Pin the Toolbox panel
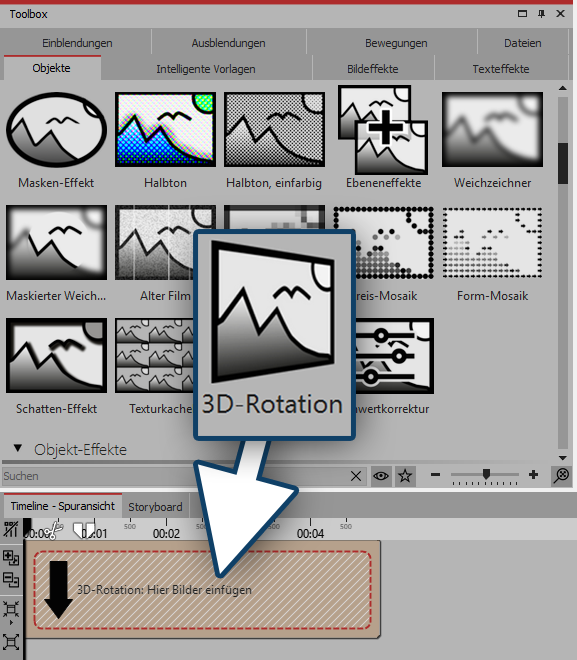The image size is (577, 660). (x=542, y=14)
